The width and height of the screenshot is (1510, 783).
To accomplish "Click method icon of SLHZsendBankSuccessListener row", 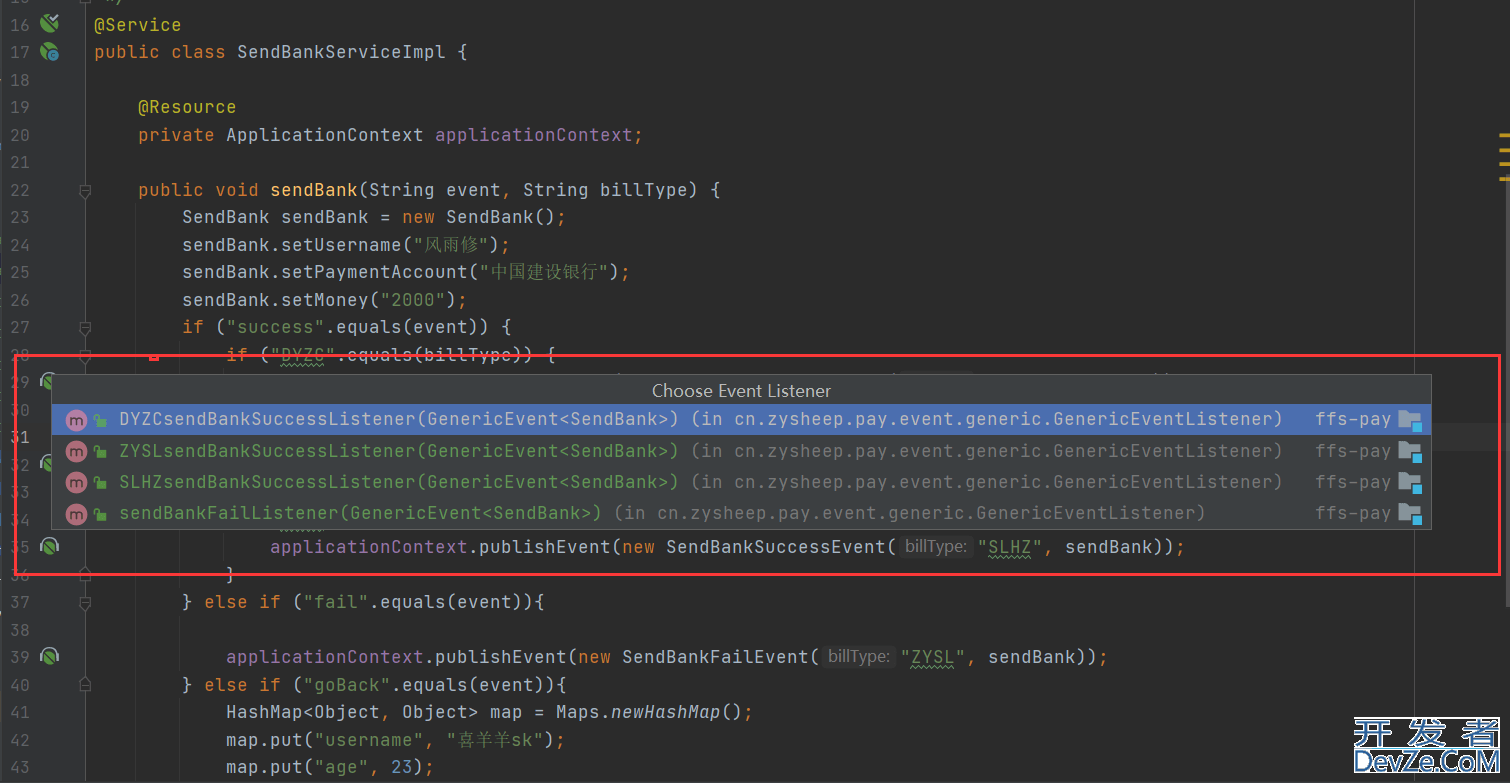I will tap(76, 482).
